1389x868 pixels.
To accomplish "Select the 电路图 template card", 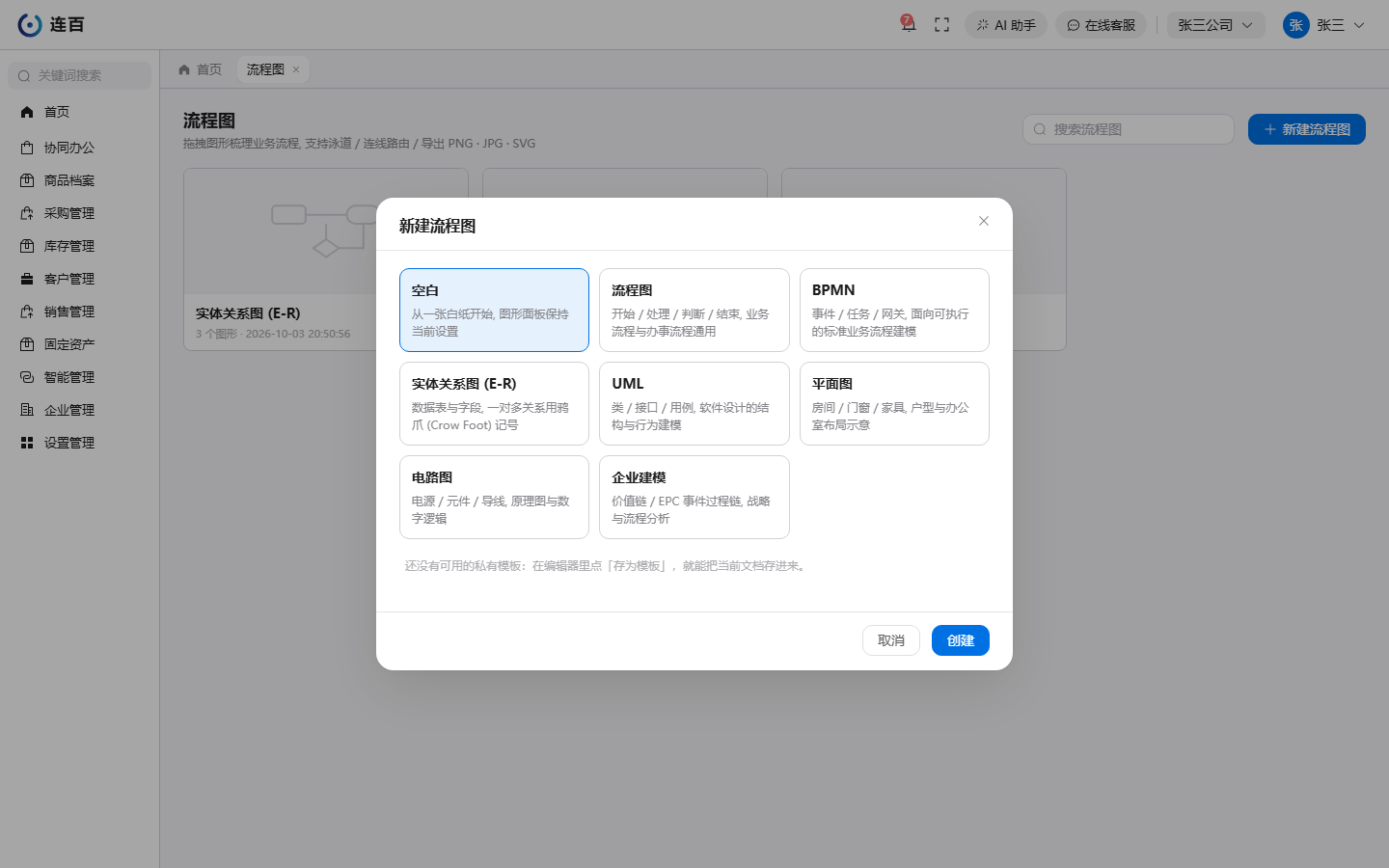I will pos(494,497).
